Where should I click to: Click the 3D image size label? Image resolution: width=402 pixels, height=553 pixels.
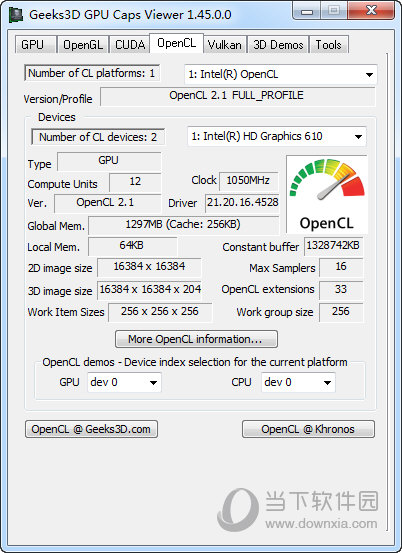60,292
